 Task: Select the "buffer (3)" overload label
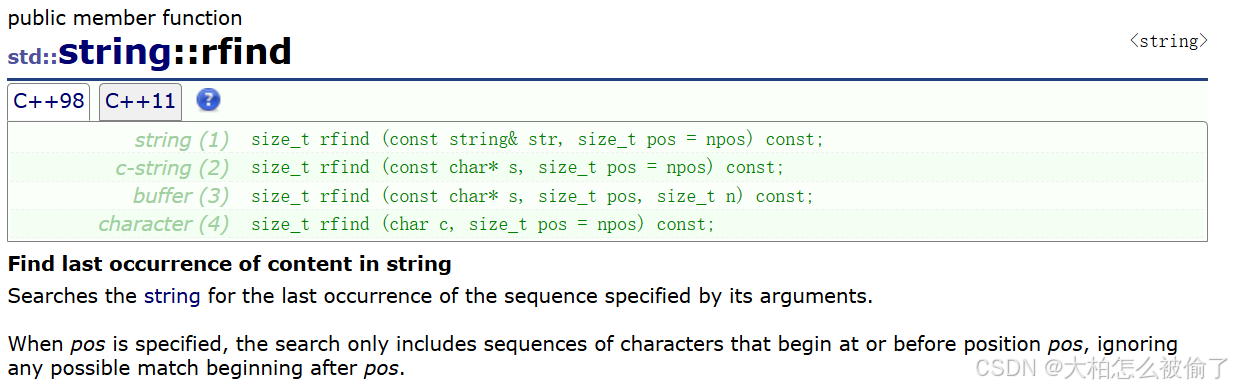(x=181, y=196)
